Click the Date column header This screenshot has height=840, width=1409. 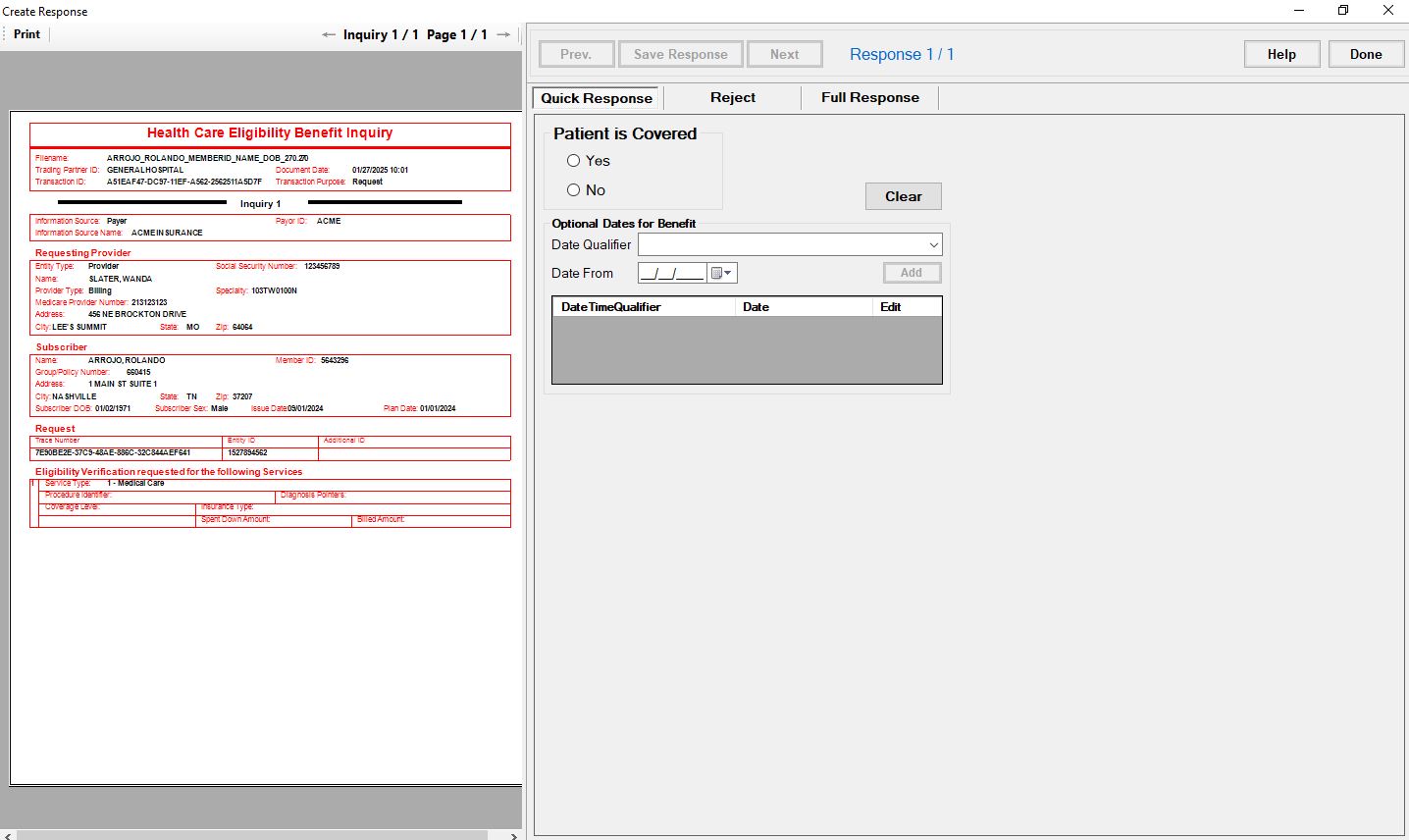[804, 307]
